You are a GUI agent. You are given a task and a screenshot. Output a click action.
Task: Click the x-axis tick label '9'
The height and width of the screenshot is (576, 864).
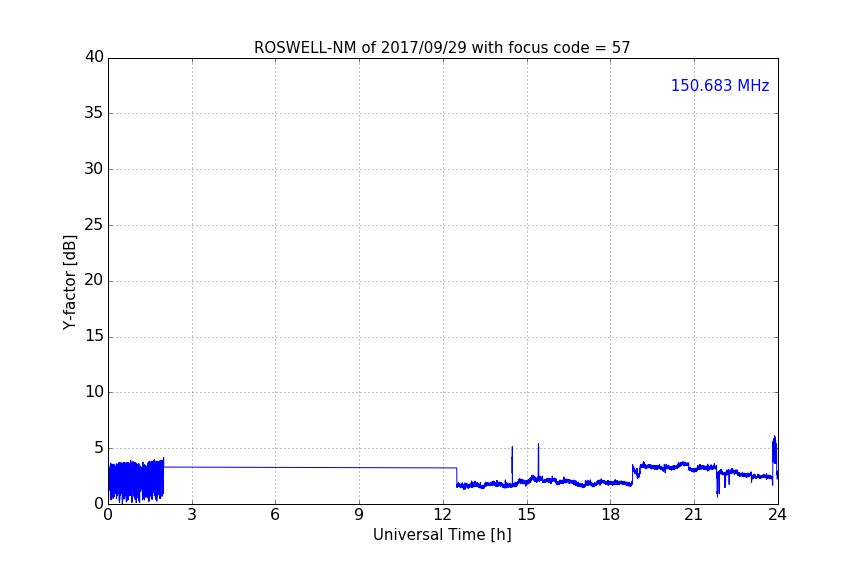[359, 515]
